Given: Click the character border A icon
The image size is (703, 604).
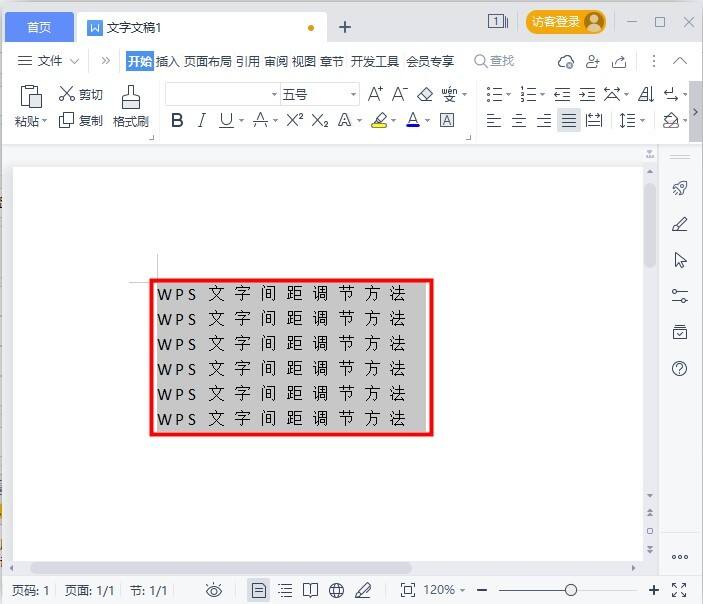Looking at the screenshot, I should [x=447, y=120].
